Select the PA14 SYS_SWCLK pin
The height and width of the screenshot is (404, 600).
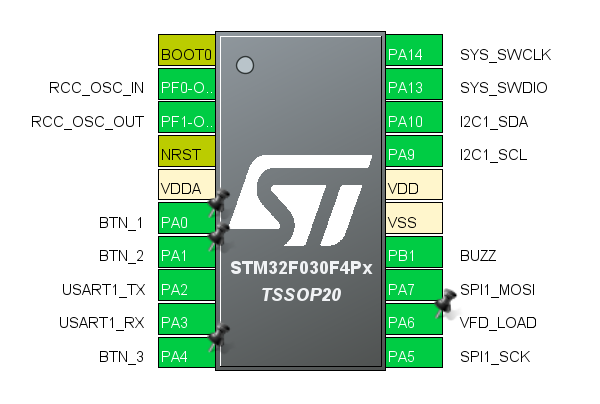(x=414, y=53)
